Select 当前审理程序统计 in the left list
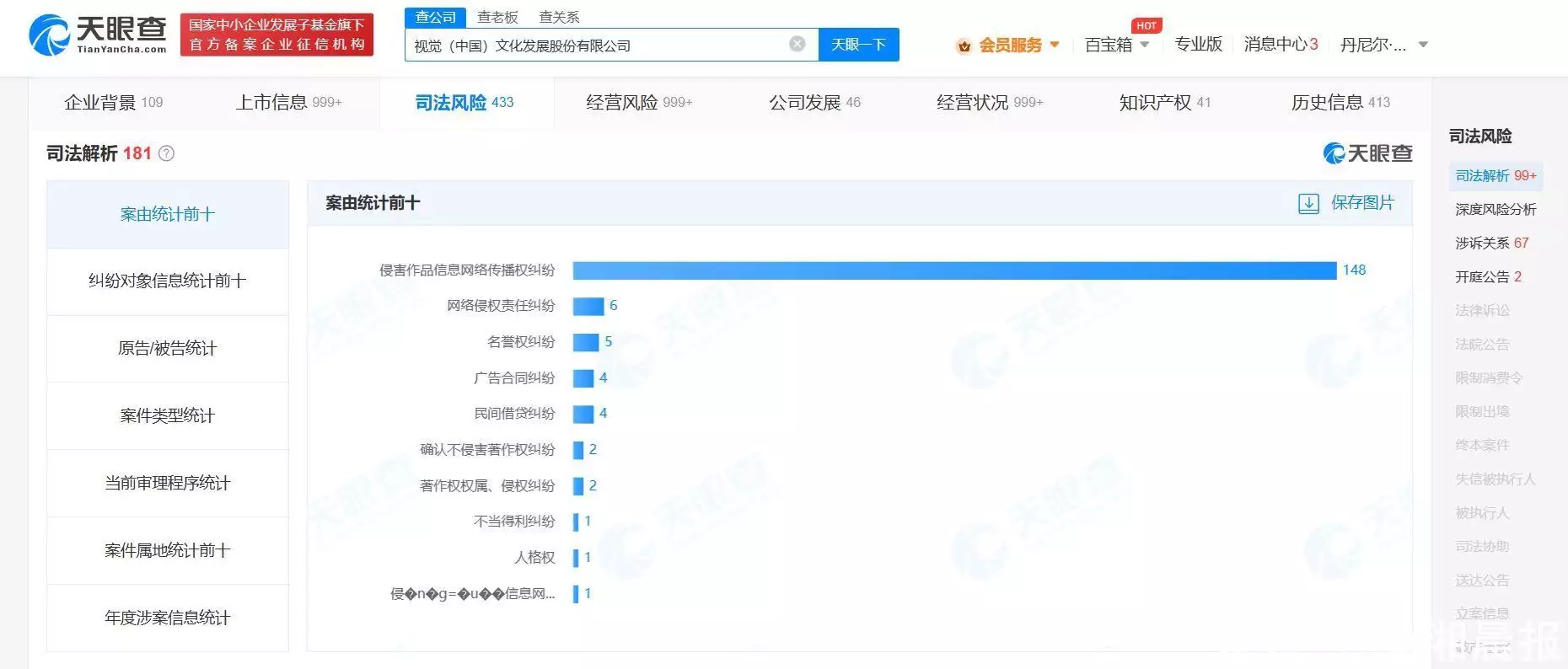Screen dimensions: 1568x669 (168, 484)
